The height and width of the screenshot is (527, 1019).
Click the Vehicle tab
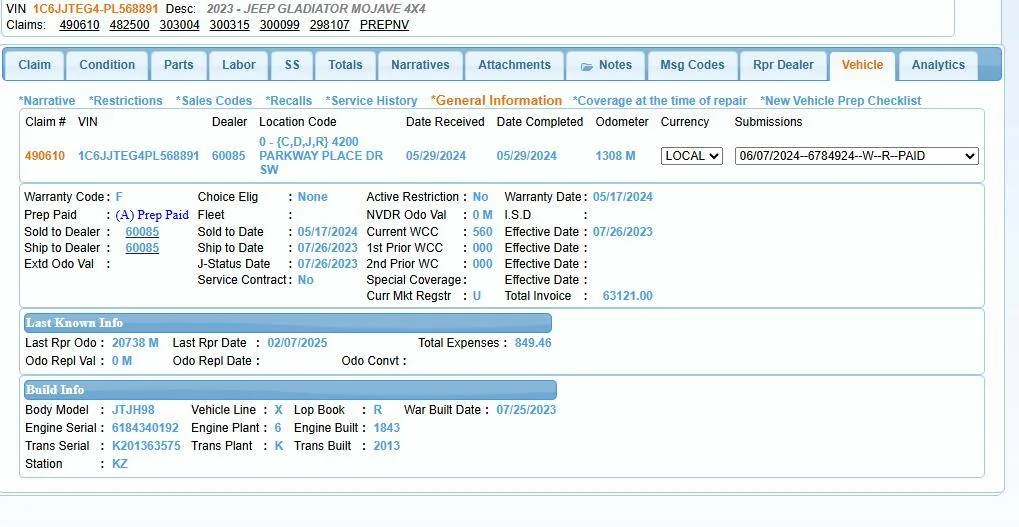point(862,66)
